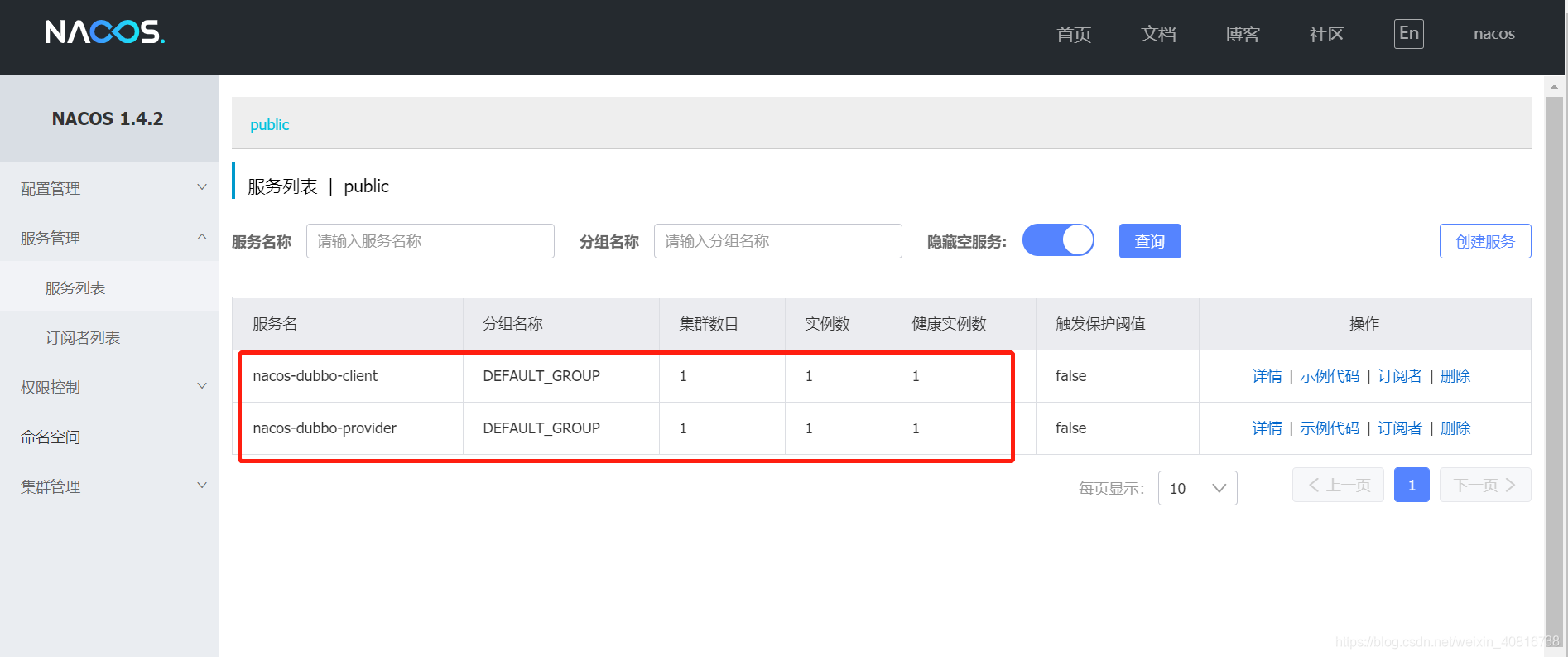Open 详情 for nacos-dubbo-client
The height and width of the screenshot is (657, 1568).
click(x=1267, y=376)
